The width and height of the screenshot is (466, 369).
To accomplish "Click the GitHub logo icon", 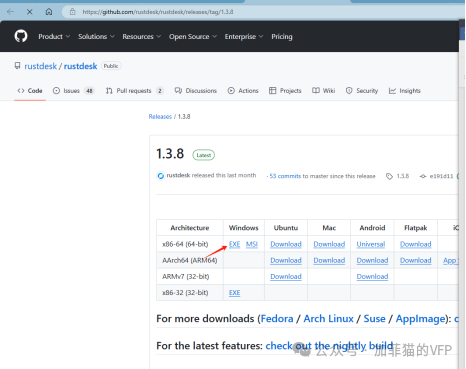I will (x=21, y=36).
